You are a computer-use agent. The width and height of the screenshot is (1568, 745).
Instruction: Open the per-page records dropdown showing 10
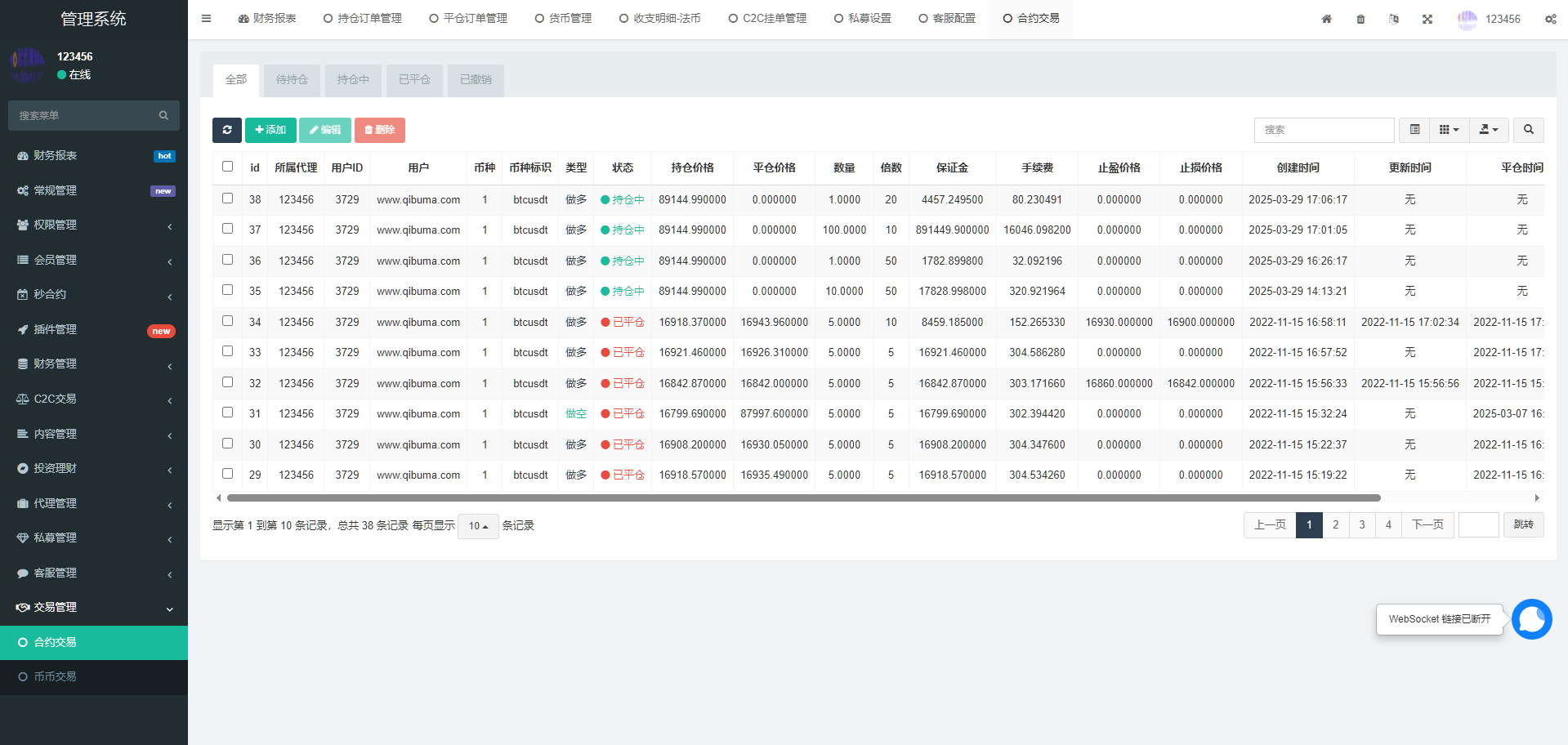pos(478,526)
